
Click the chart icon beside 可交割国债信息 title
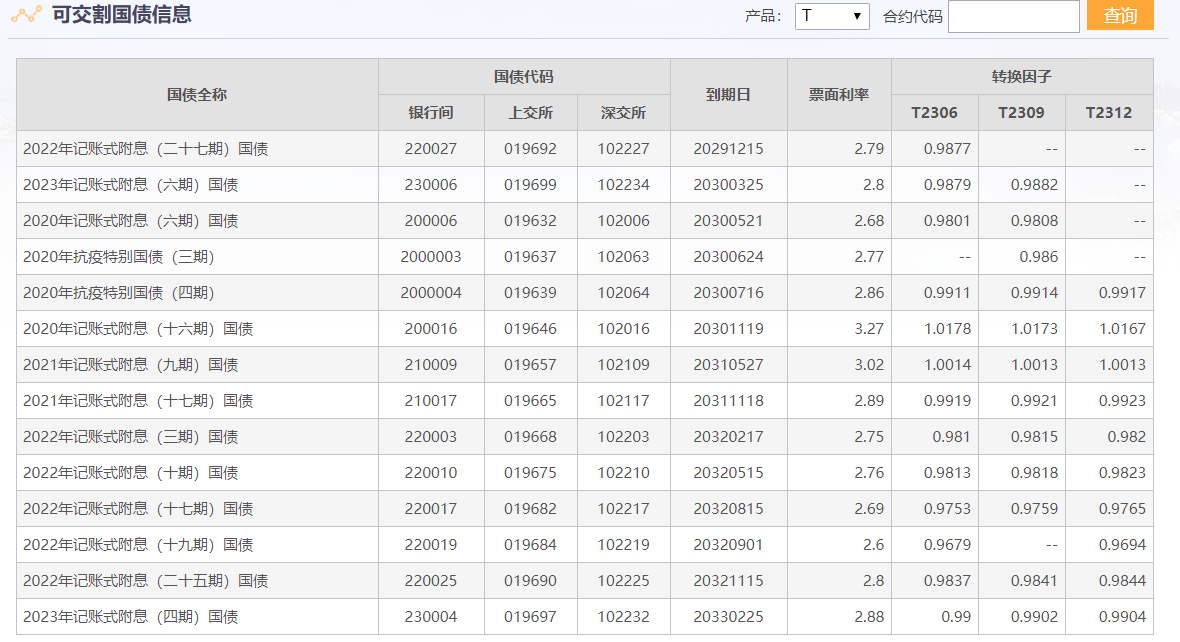tap(26, 15)
